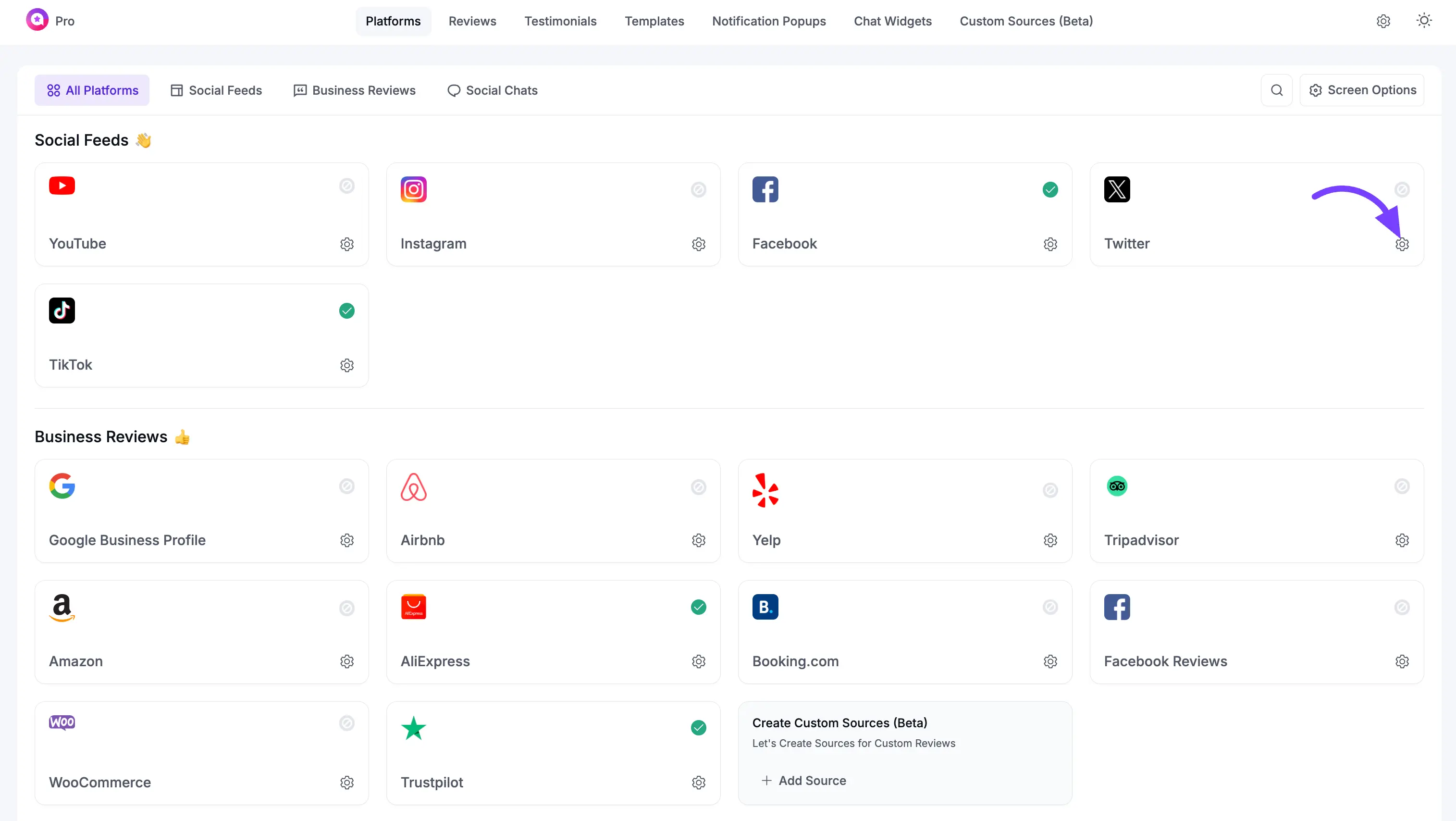This screenshot has width=1456, height=821.
Task: Click the Yelp logo icon
Action: point(765,490)
